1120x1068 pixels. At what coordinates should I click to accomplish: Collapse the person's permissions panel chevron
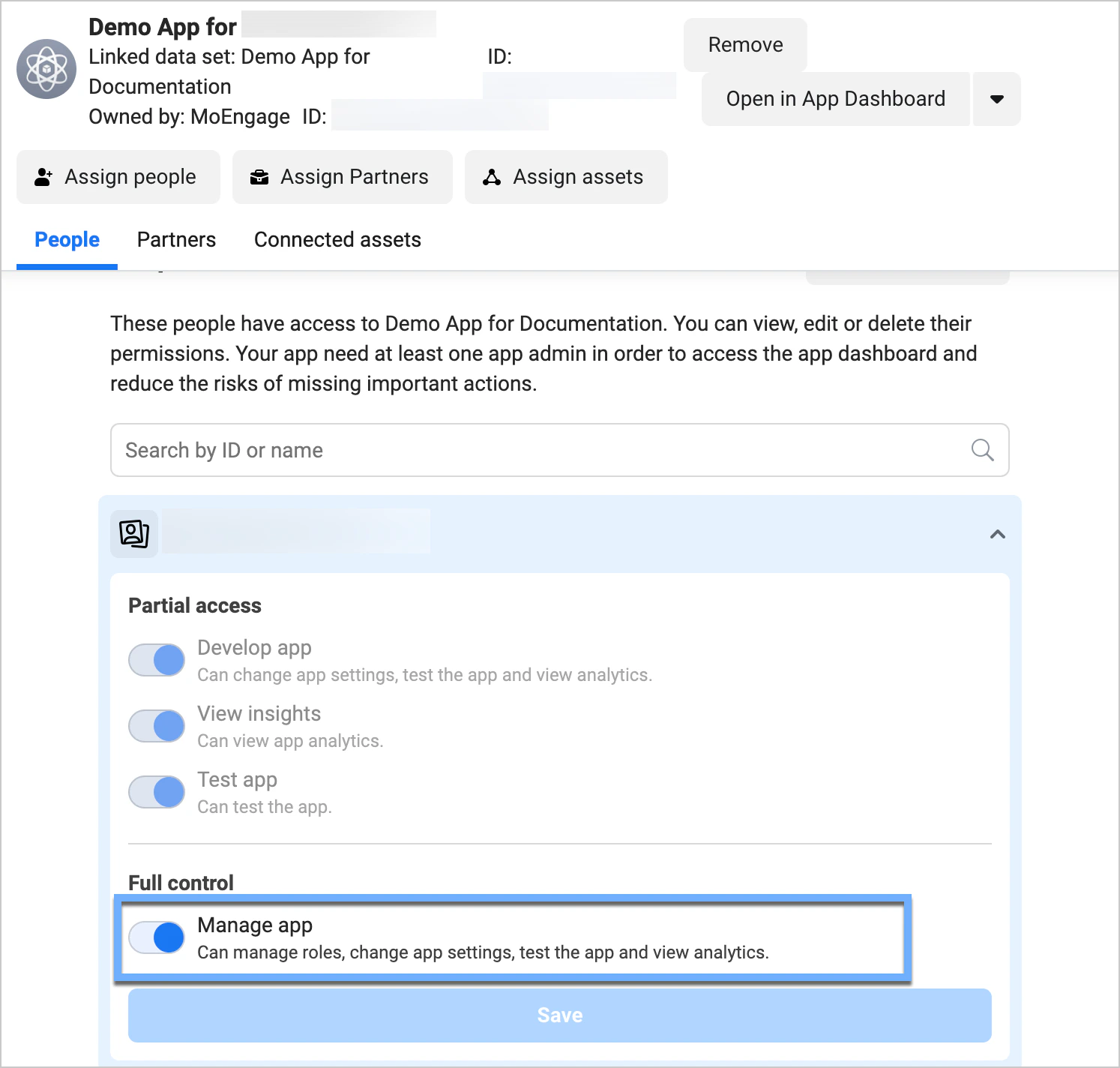pos(997,534)
